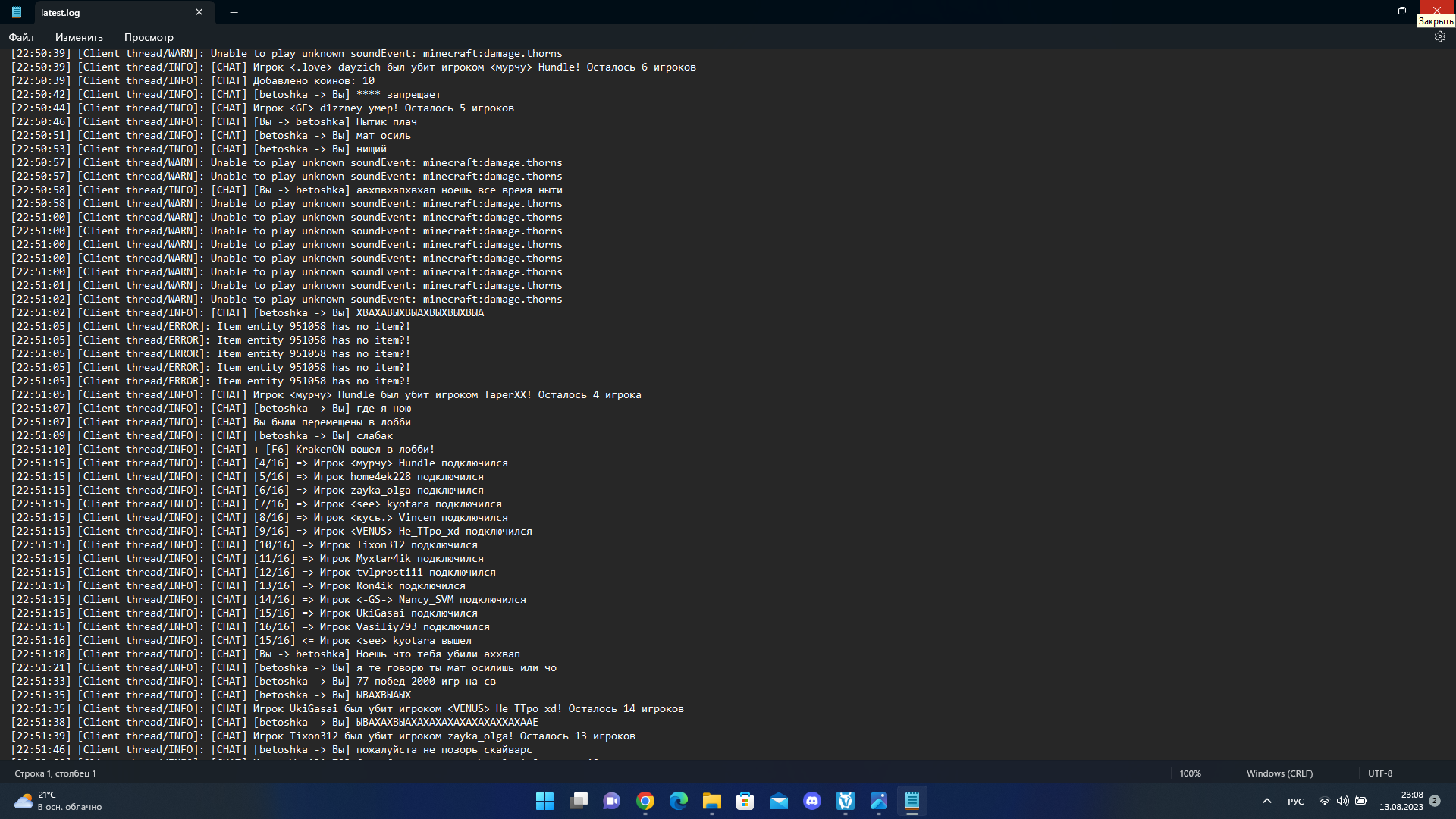The height and width of the screenshot is (819, 1456).
Task: Click line 'Hundle был убит игроком TaperXX'
Action: [326, 395]
